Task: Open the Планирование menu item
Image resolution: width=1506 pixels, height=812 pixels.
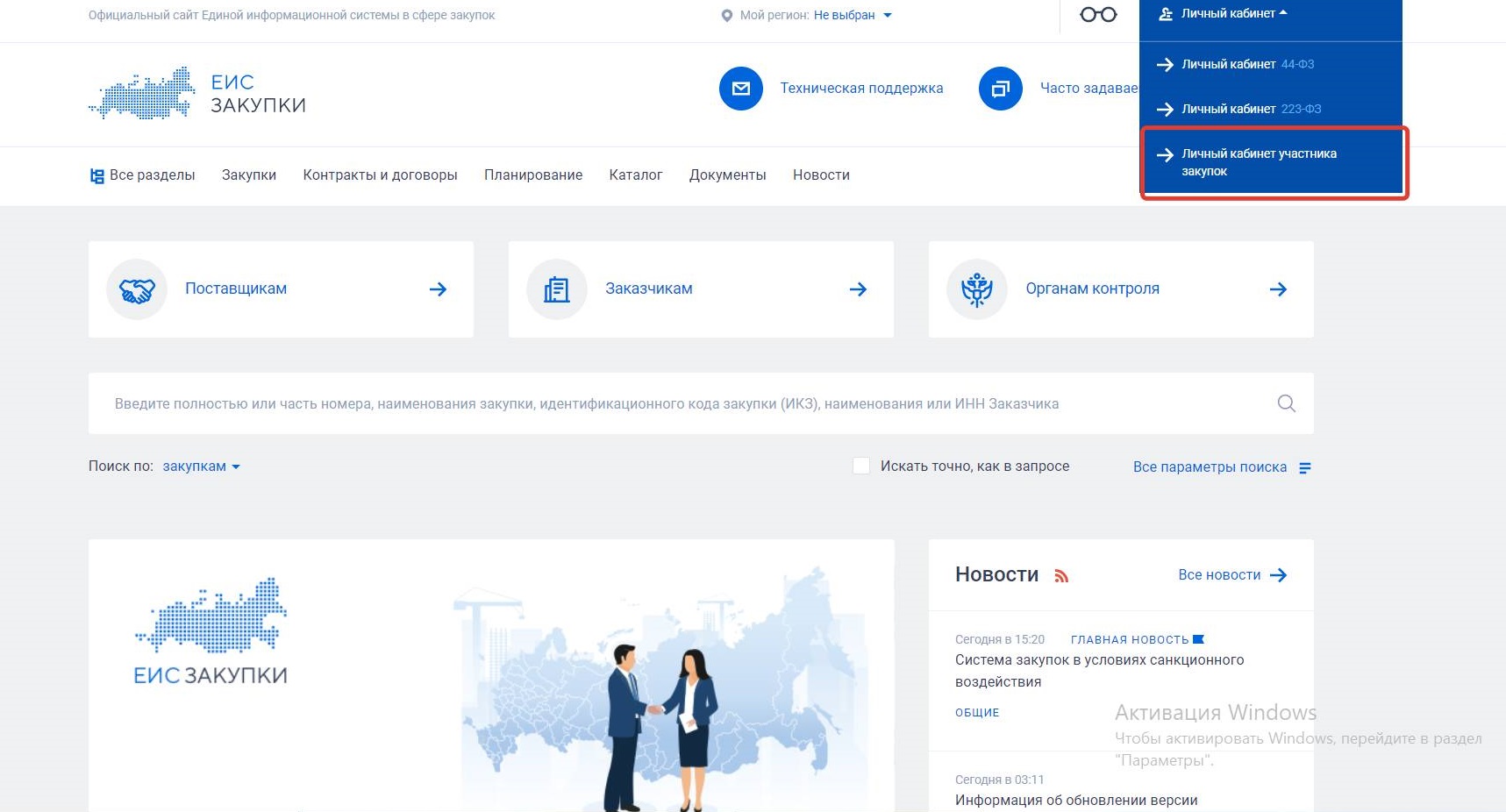Action: pyautogui.click(x=533, y=175)
